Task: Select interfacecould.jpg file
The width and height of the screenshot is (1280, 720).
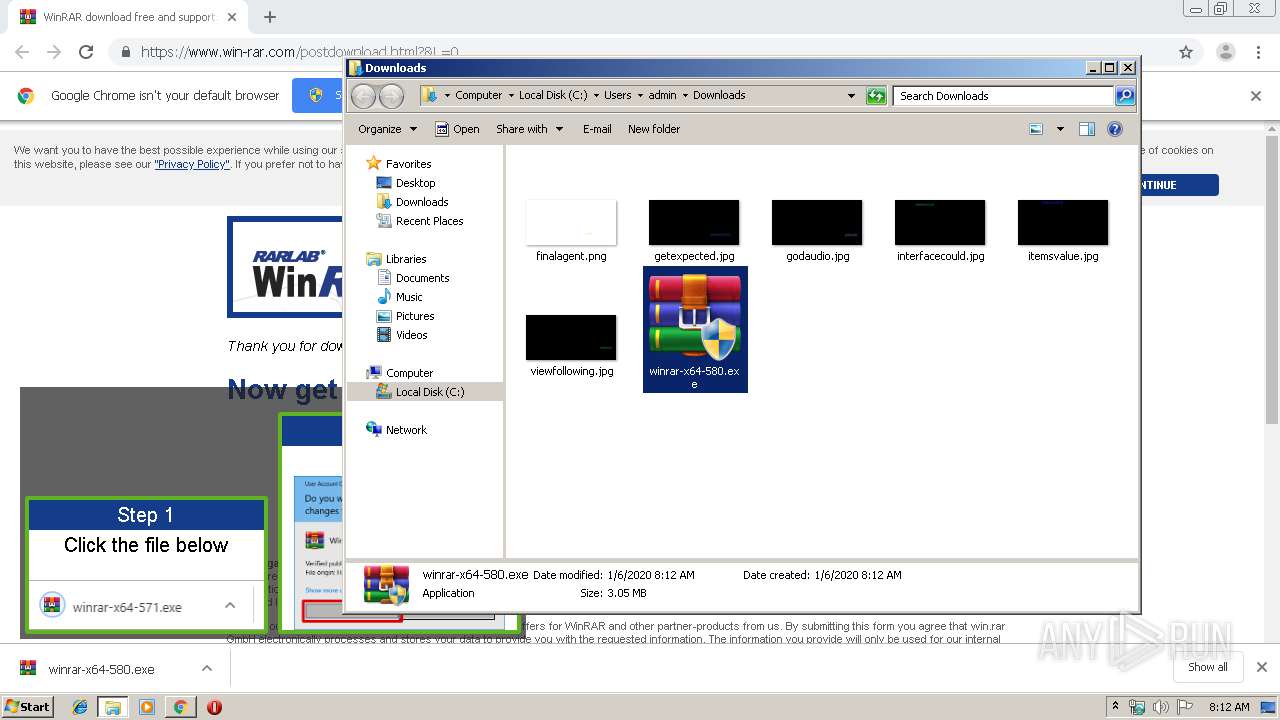Action: coord(940,230)
